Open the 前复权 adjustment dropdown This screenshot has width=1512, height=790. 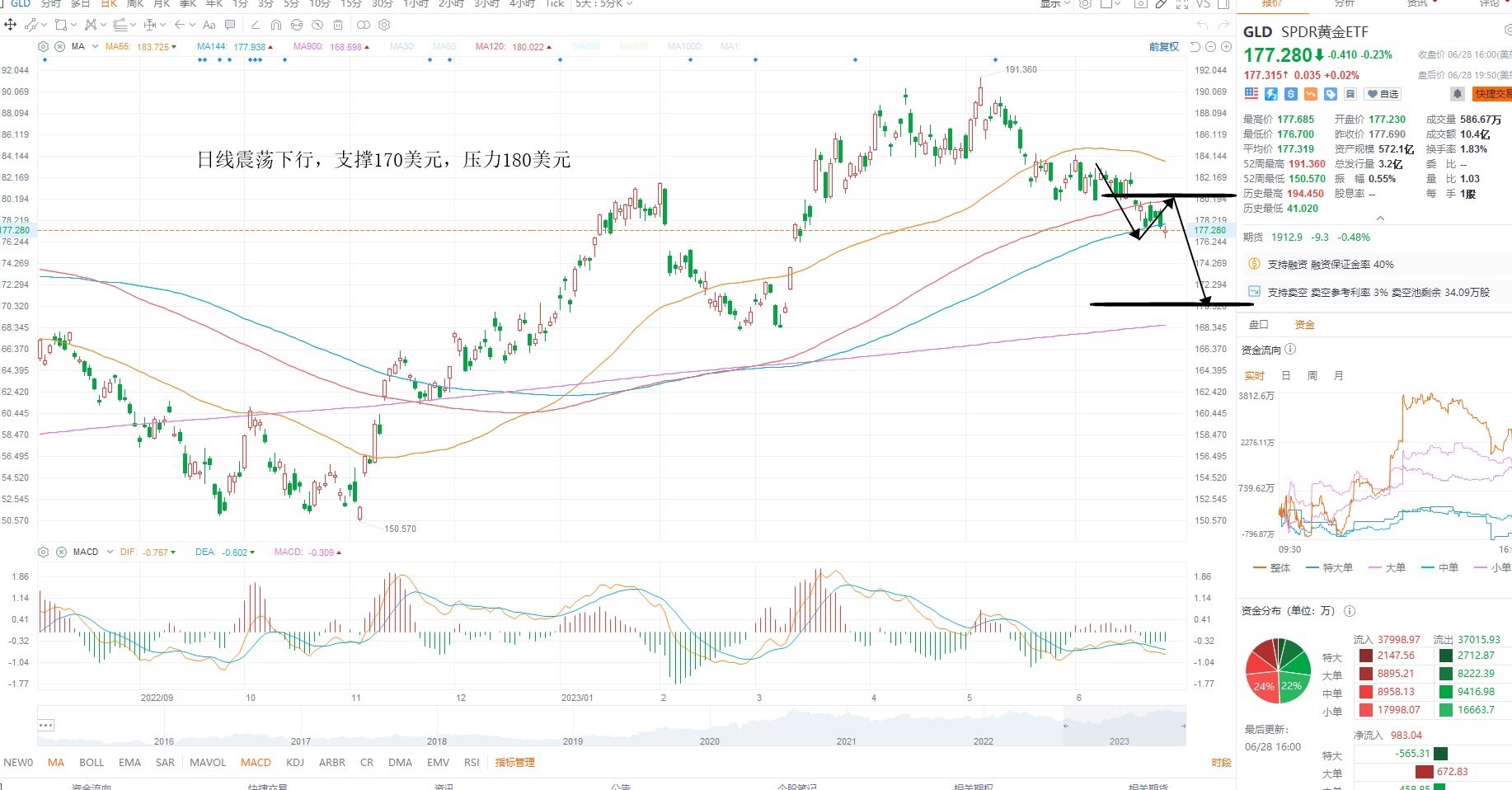[x=1164, y=47]
